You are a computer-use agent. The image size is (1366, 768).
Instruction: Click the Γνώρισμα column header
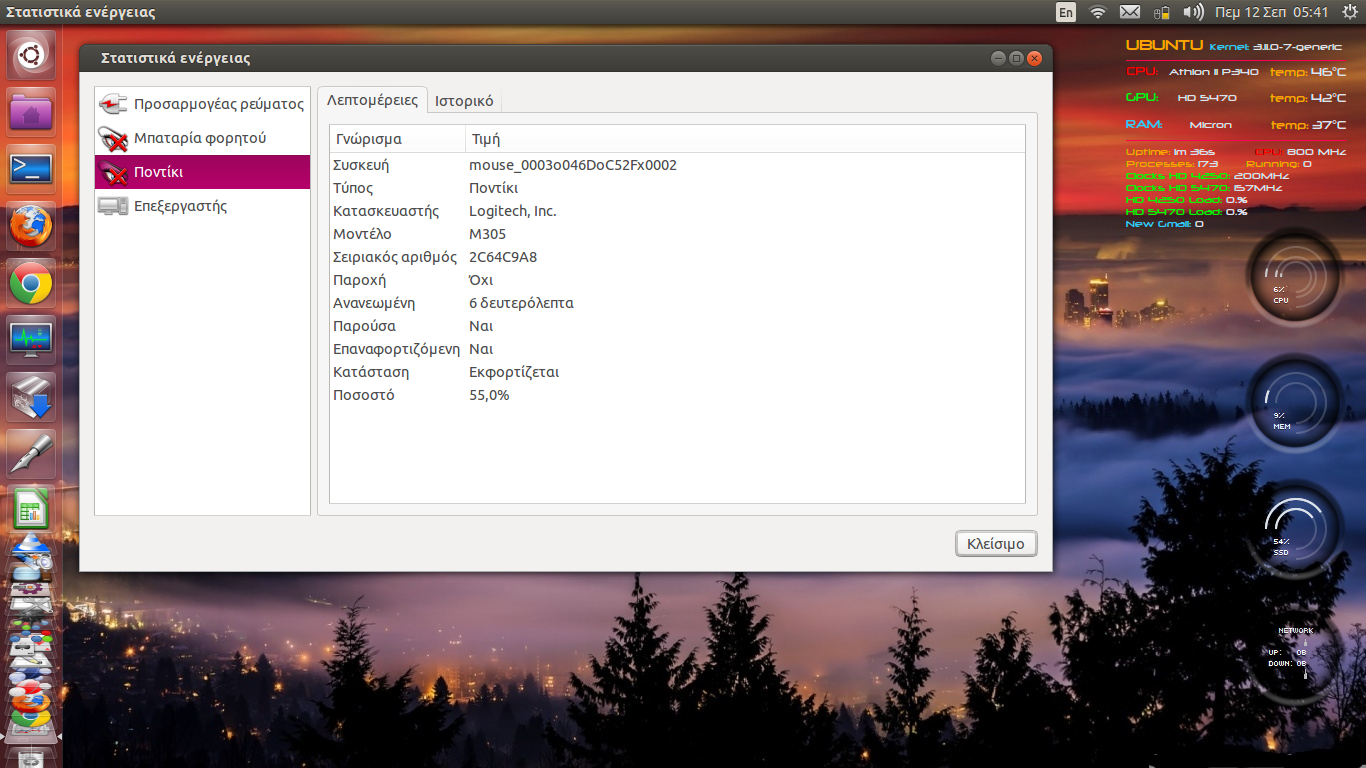coord(397,139)
